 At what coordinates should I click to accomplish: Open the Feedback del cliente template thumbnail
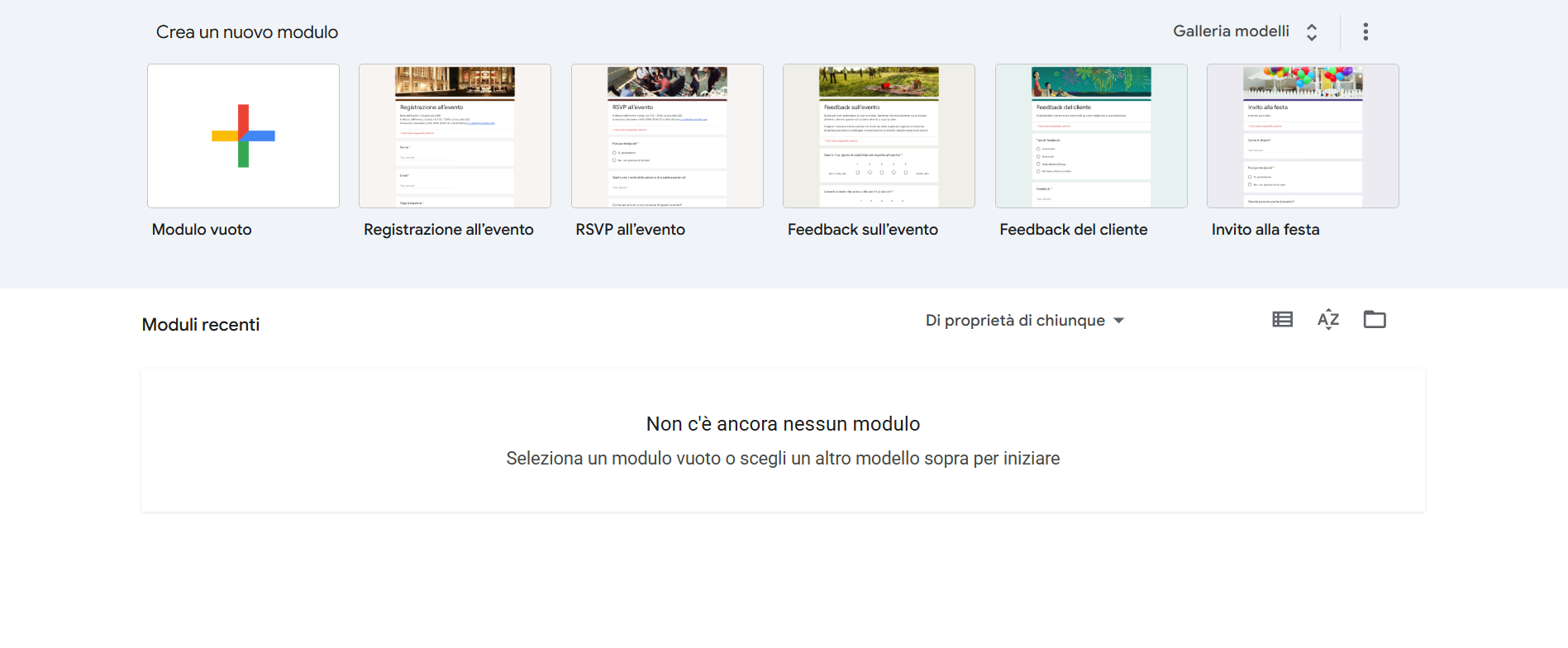coord(1091,136)
